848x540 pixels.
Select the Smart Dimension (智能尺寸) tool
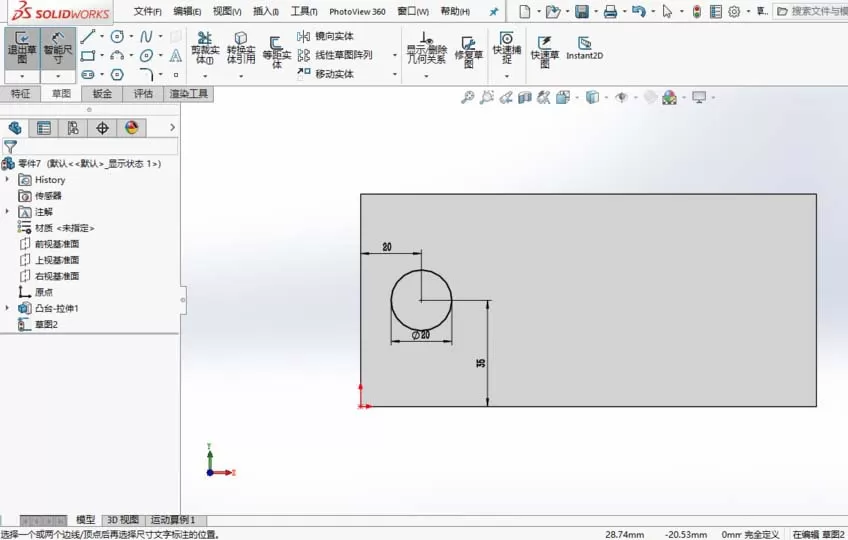pyautogui.click(x=58, y=48)
